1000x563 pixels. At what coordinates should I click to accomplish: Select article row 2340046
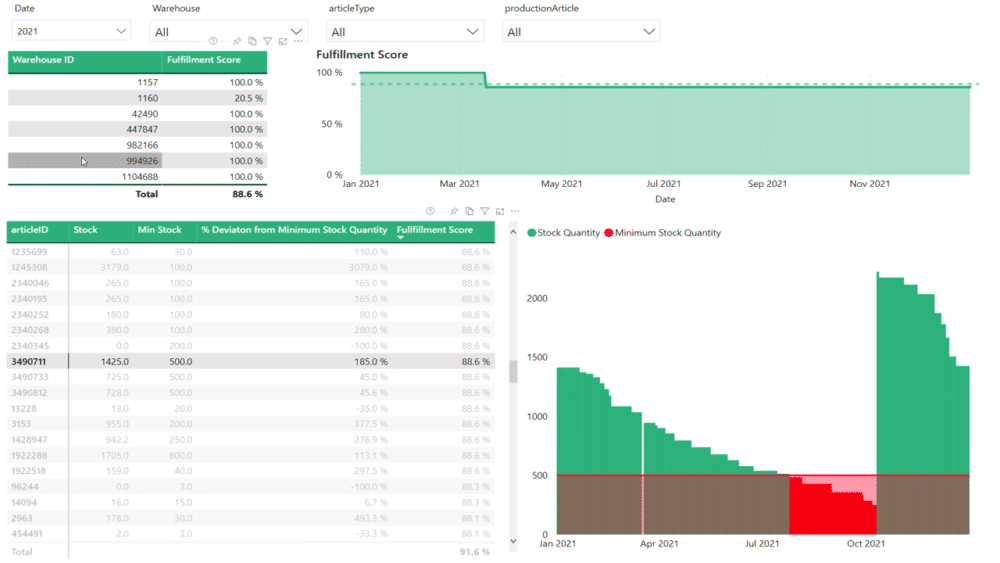(251, 283)
